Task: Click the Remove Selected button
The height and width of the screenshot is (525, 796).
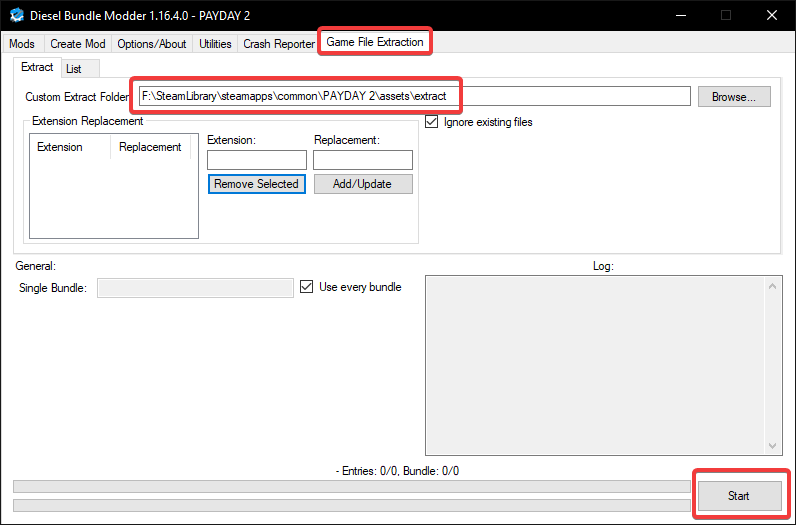Action: [x=256, y=184]
